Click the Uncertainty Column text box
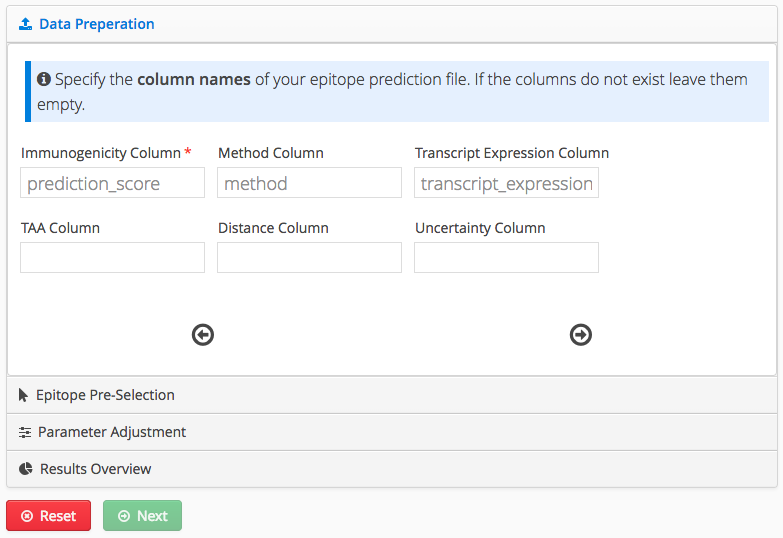 click(x=506, y=258)
